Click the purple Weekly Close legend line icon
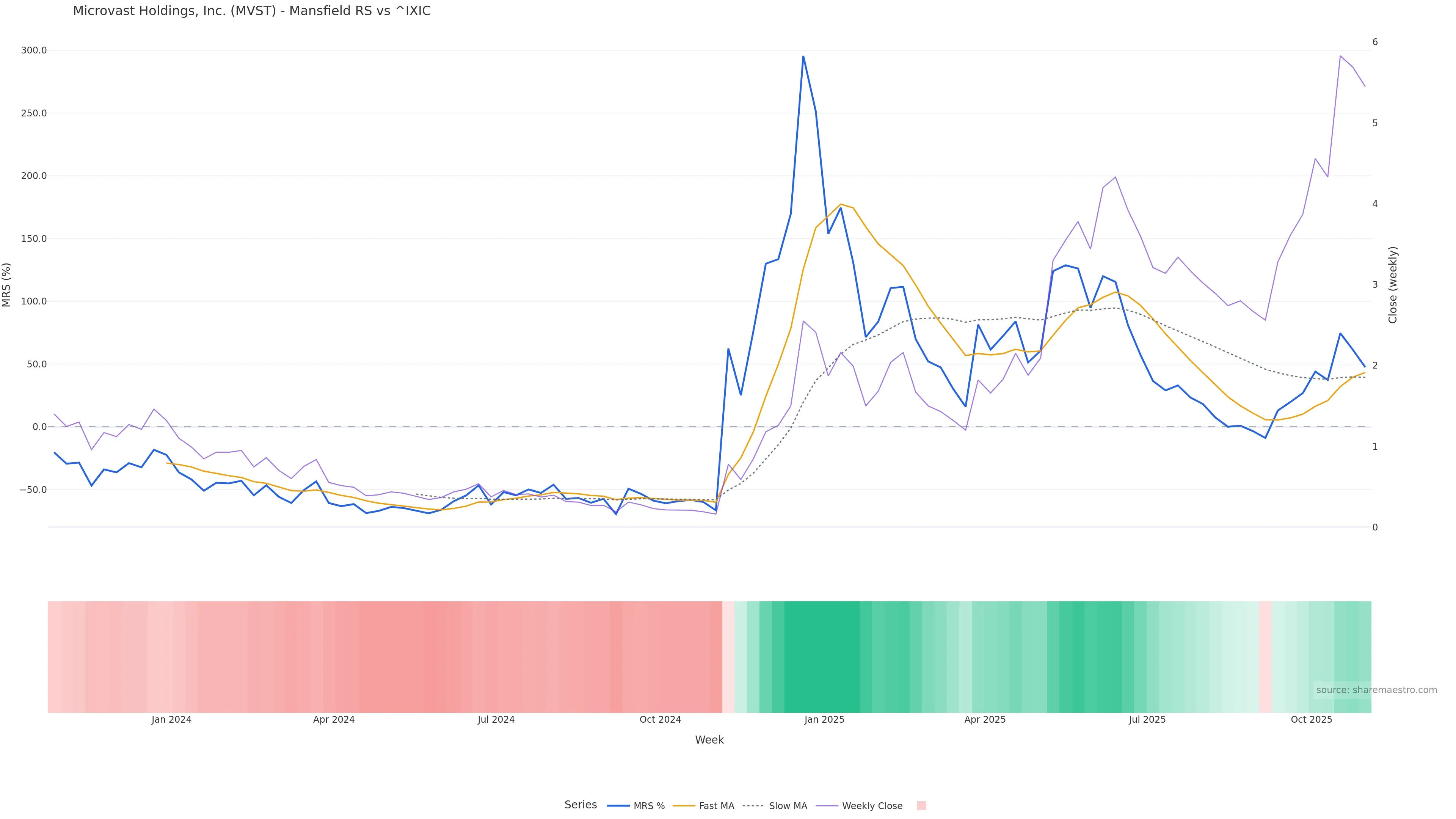Image resolution: width=1456 pixels, height=819 pixels. 827,806
